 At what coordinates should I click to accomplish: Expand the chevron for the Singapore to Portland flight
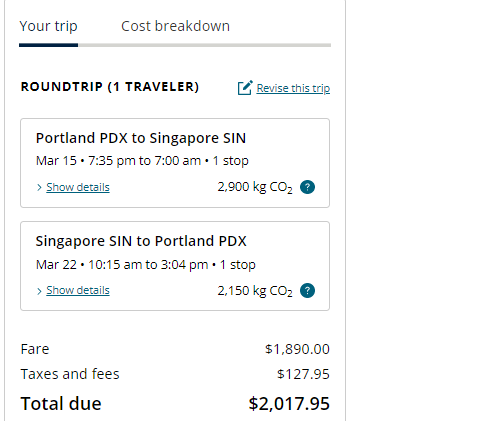[x=39, y=291]
